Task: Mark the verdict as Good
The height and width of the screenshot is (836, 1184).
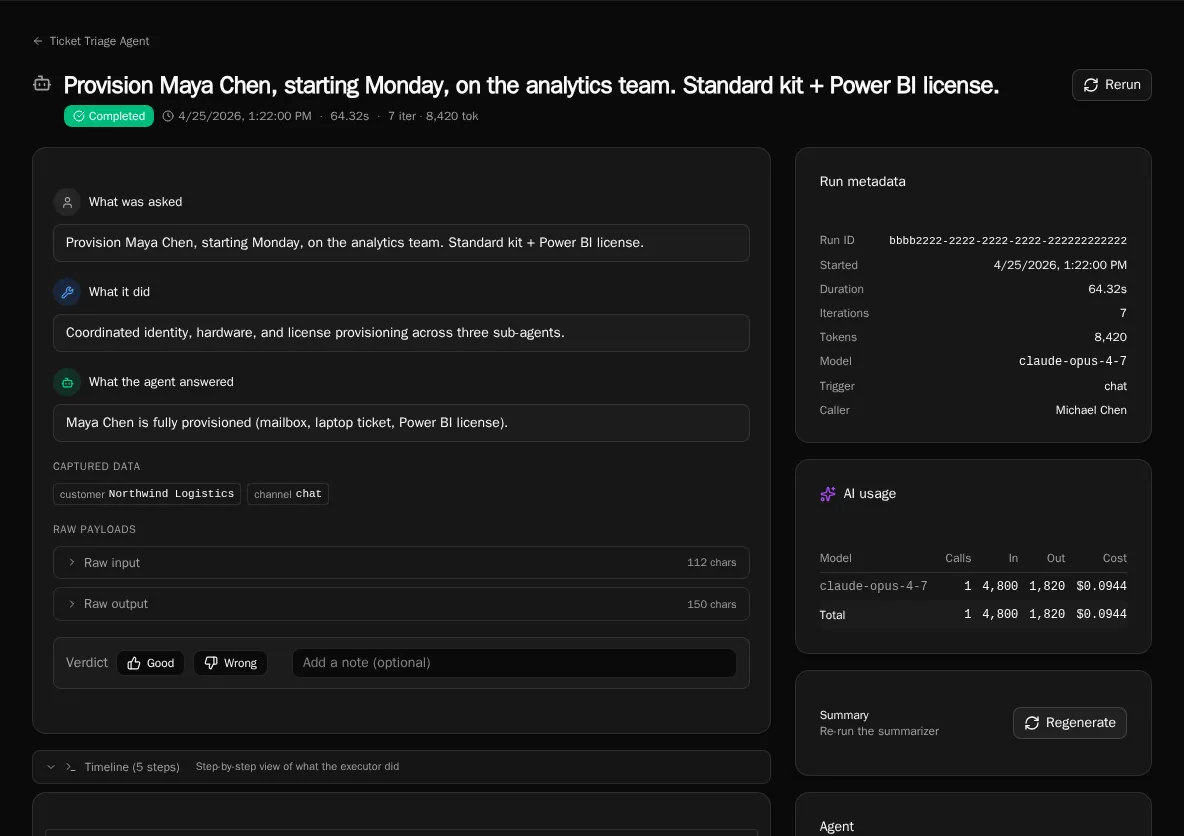Action: [151, 663]
